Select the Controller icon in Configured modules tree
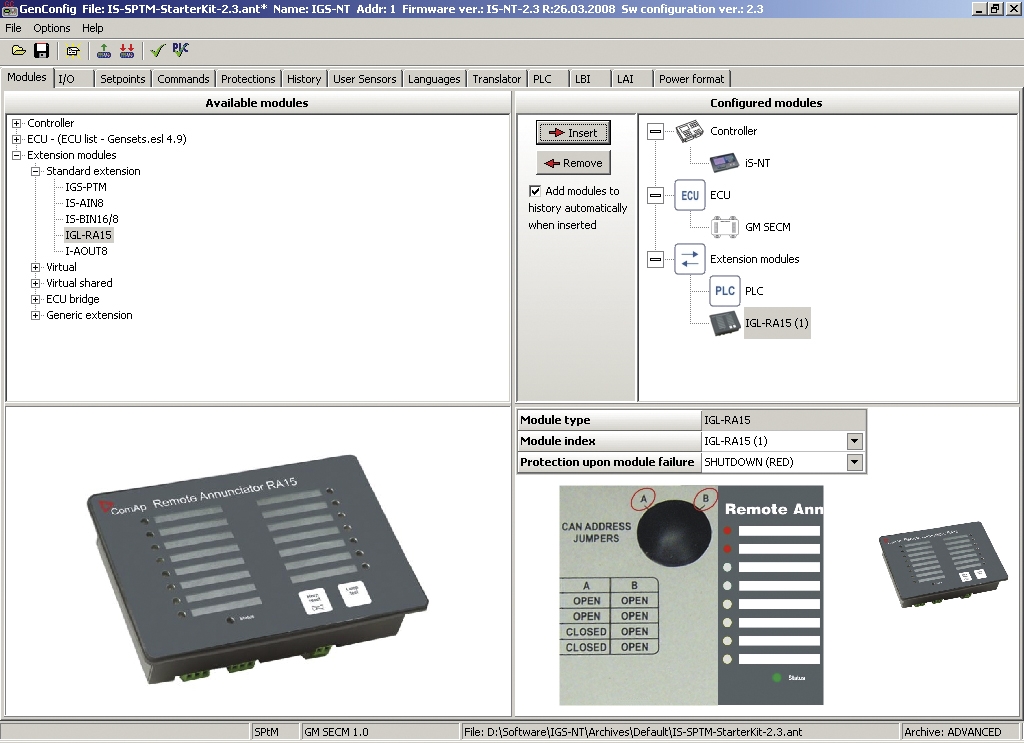 pyautogui.click(x=691, y=130)
